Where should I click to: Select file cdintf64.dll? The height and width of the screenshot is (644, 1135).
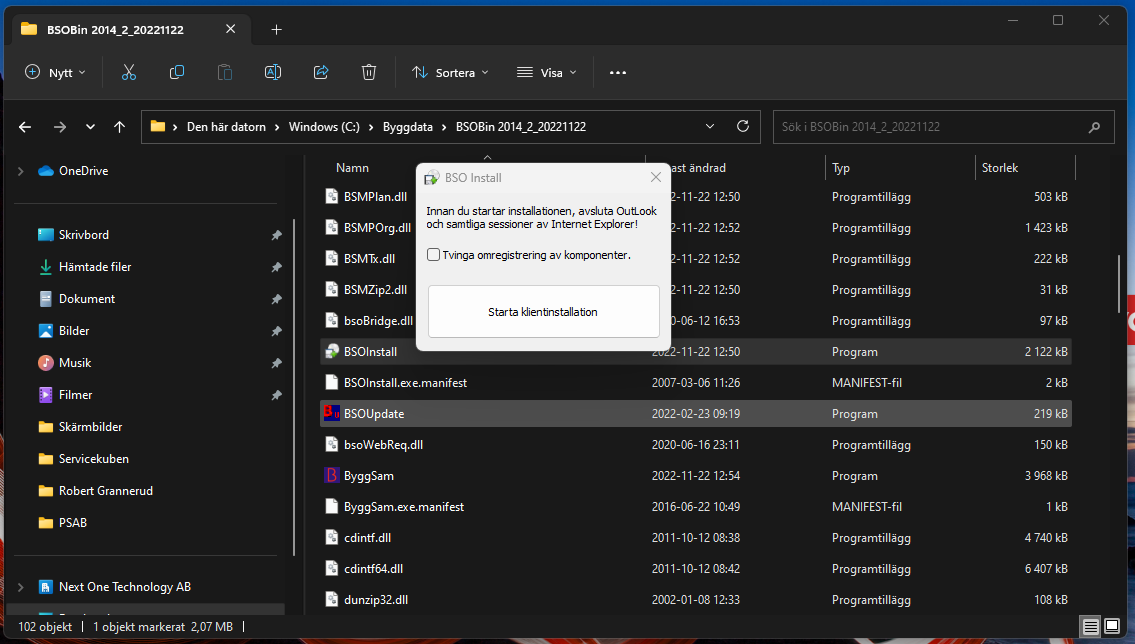(x=374, y=569)
